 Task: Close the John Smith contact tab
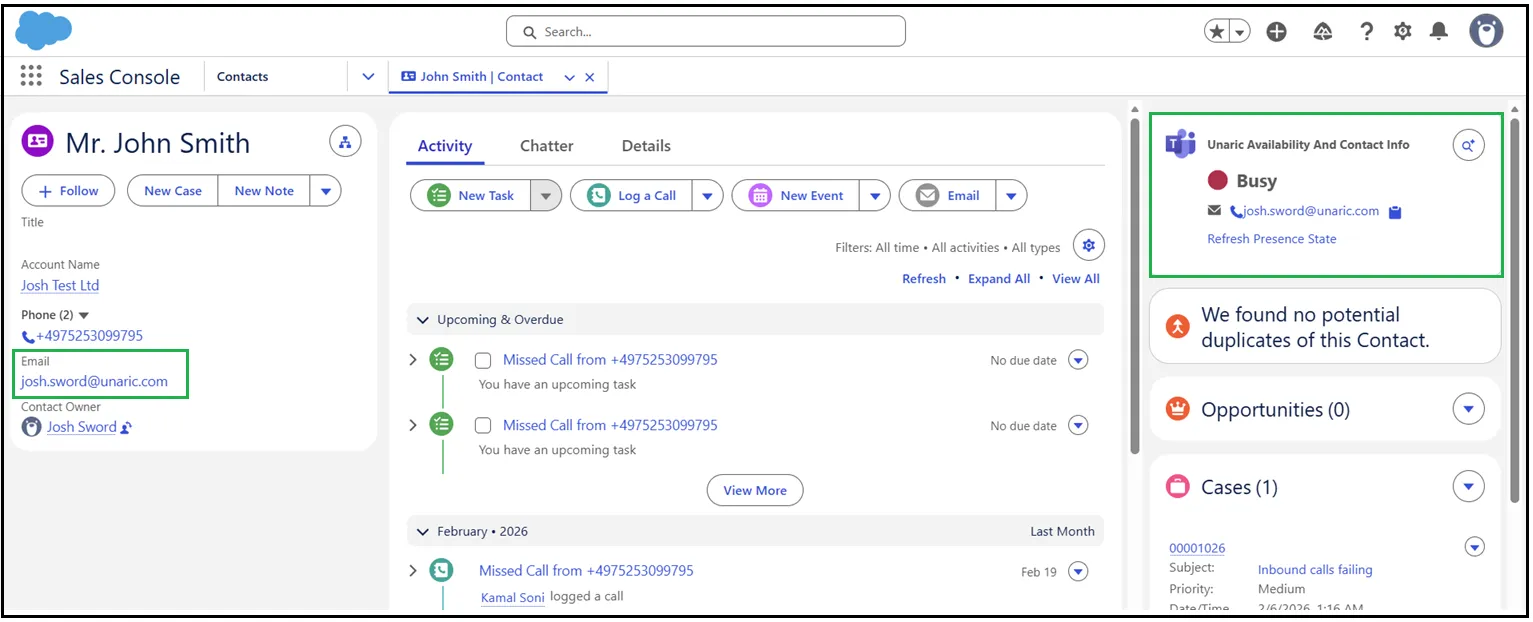pyautogui.click(x=589, y=77)
